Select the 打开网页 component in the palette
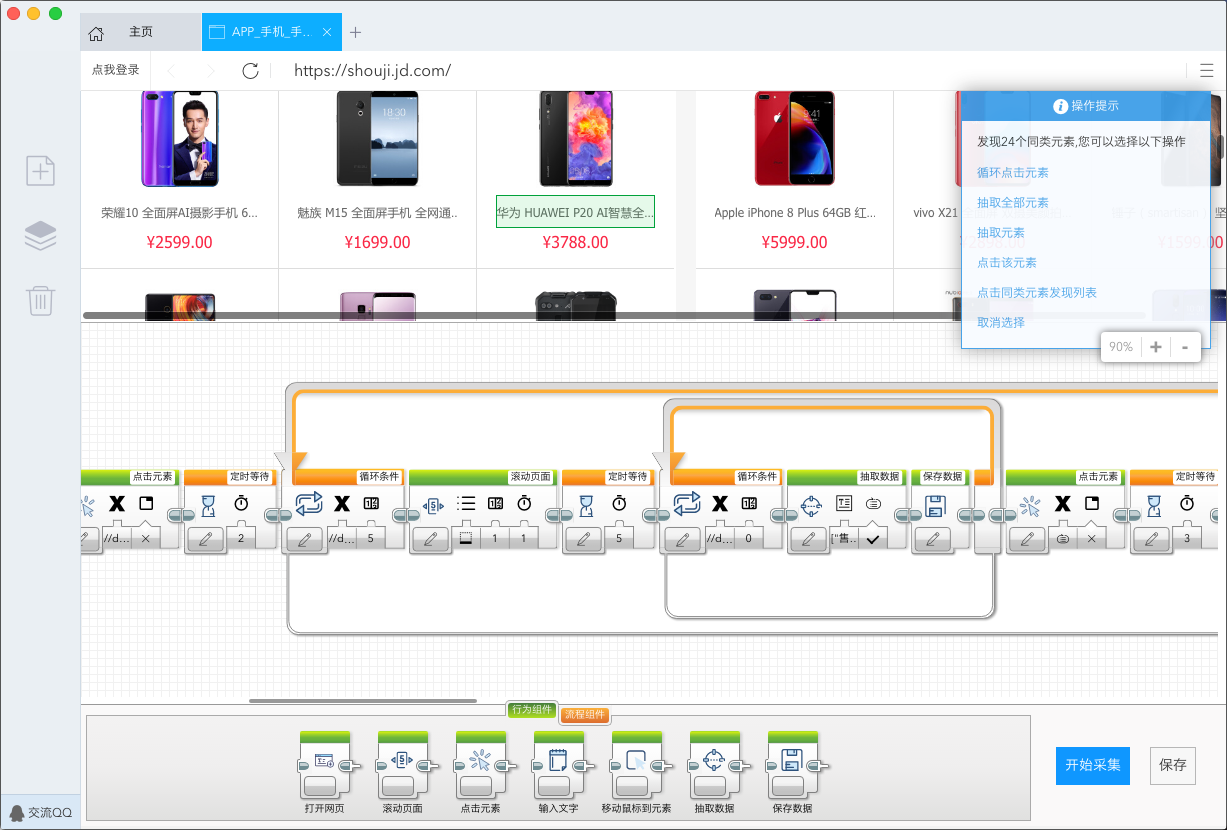The image size is (1227, 830). click(x=324, y=772)
